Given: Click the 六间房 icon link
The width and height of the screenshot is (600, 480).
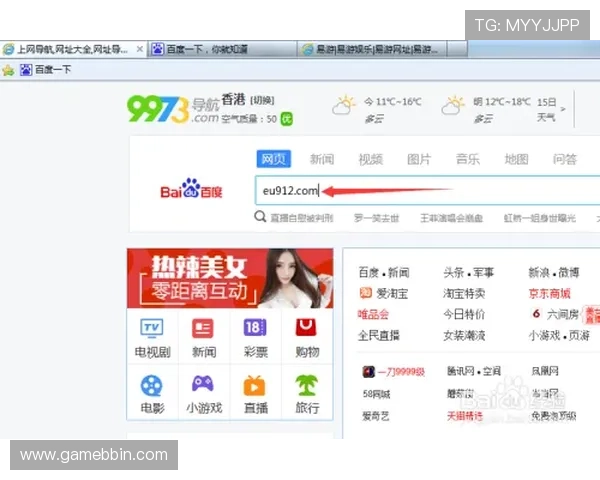Looking at the screenshot, I should pyautogui.click(x=536, y=314).
